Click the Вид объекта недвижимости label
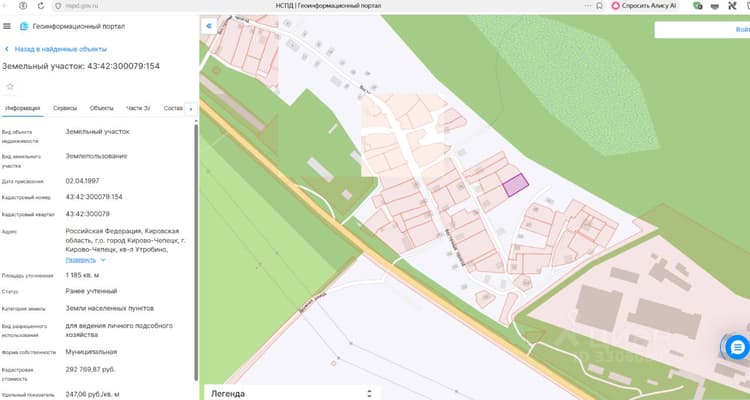 click(20, 136)
